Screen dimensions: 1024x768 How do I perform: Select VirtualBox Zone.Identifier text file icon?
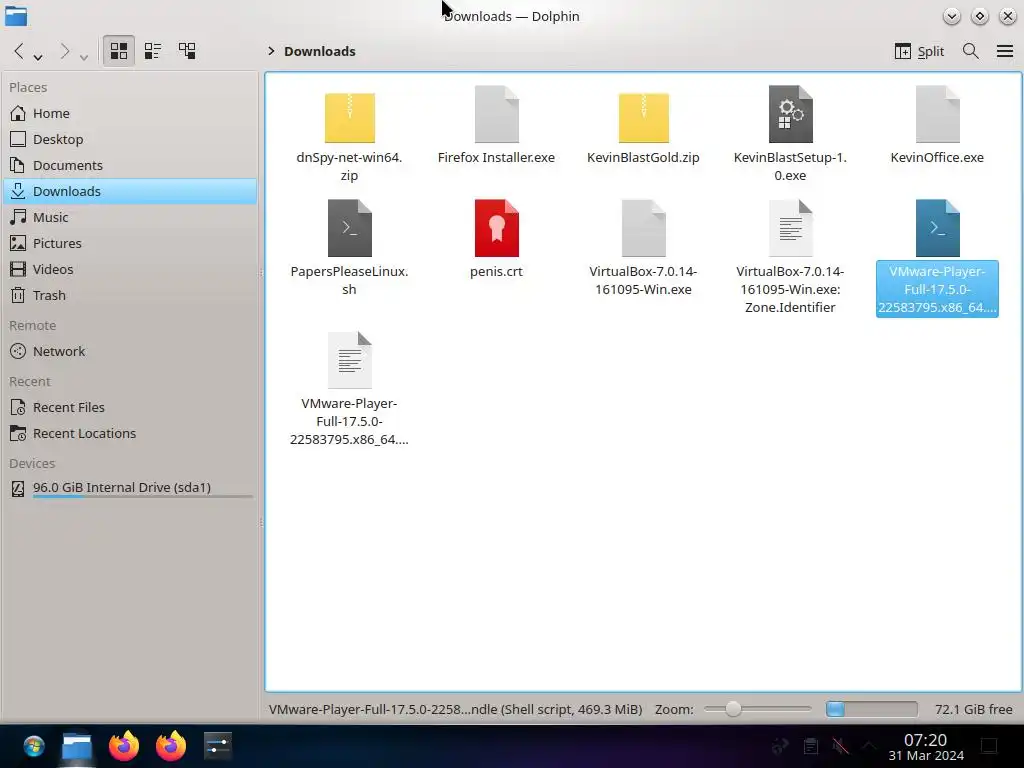[790, 228]
